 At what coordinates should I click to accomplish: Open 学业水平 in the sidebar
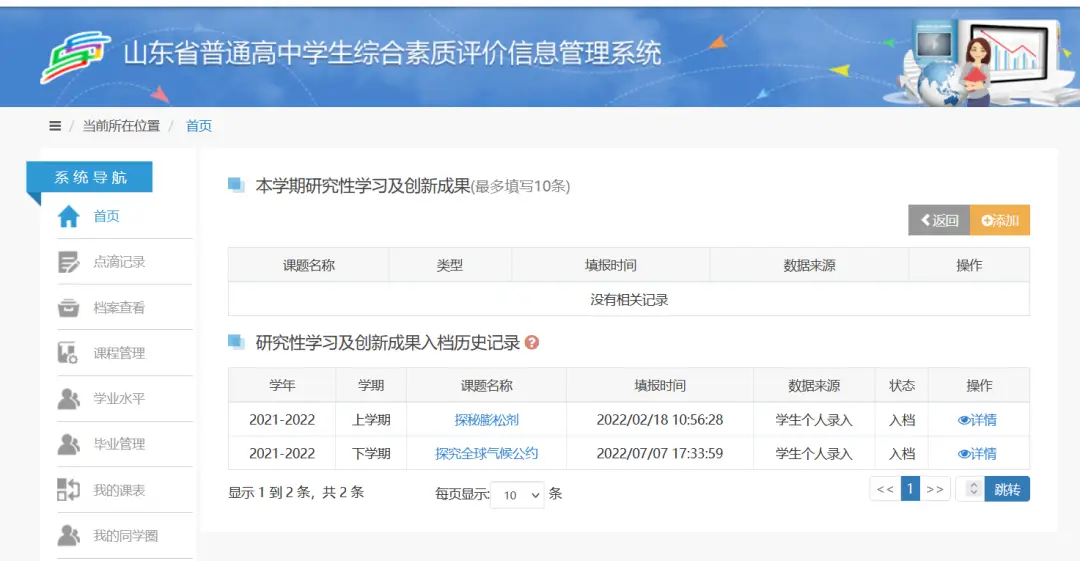click(119, 398)
